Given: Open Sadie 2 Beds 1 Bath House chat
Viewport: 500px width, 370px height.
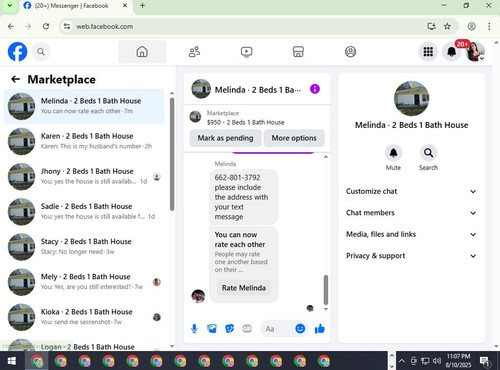Looking at the screenshot, I should coord(84,211).
